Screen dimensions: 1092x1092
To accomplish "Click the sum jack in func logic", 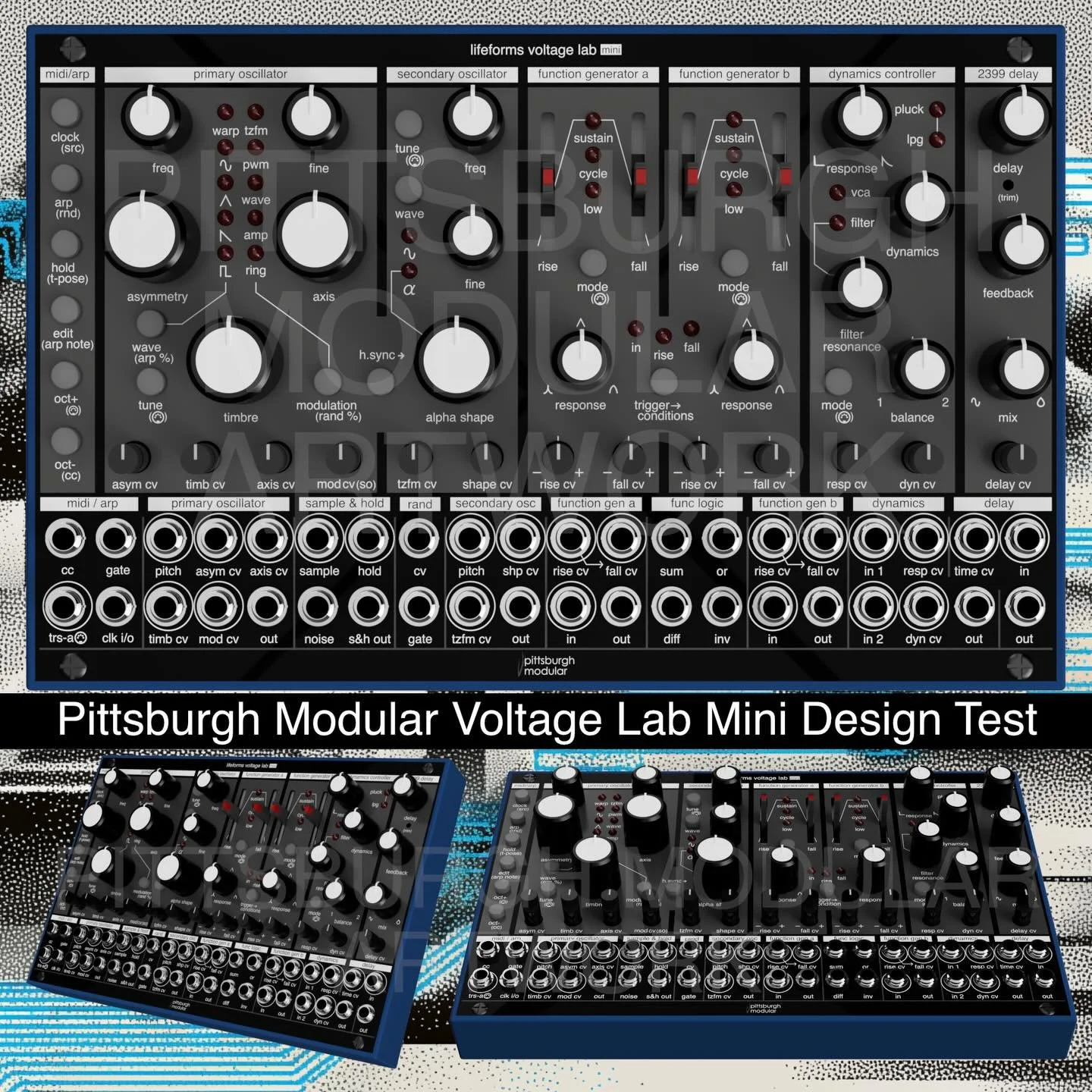I will point(671,539).
